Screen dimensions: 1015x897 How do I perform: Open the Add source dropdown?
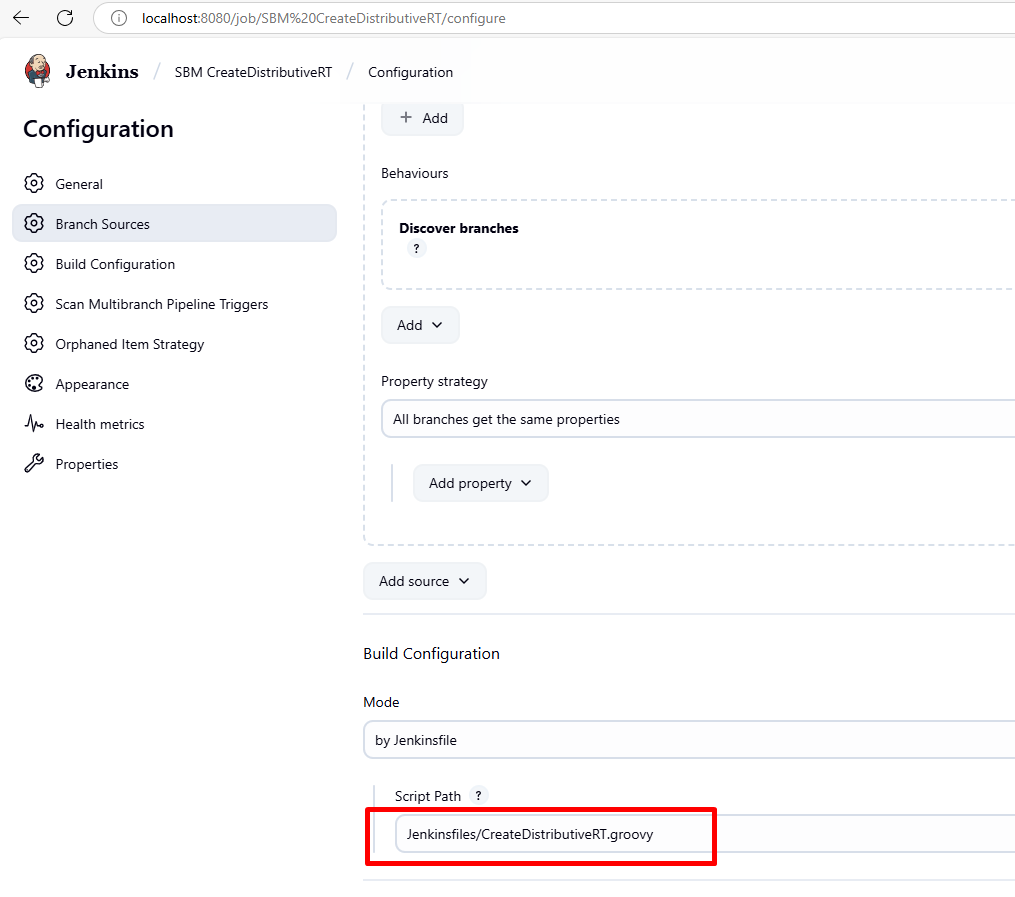(424, 581)
